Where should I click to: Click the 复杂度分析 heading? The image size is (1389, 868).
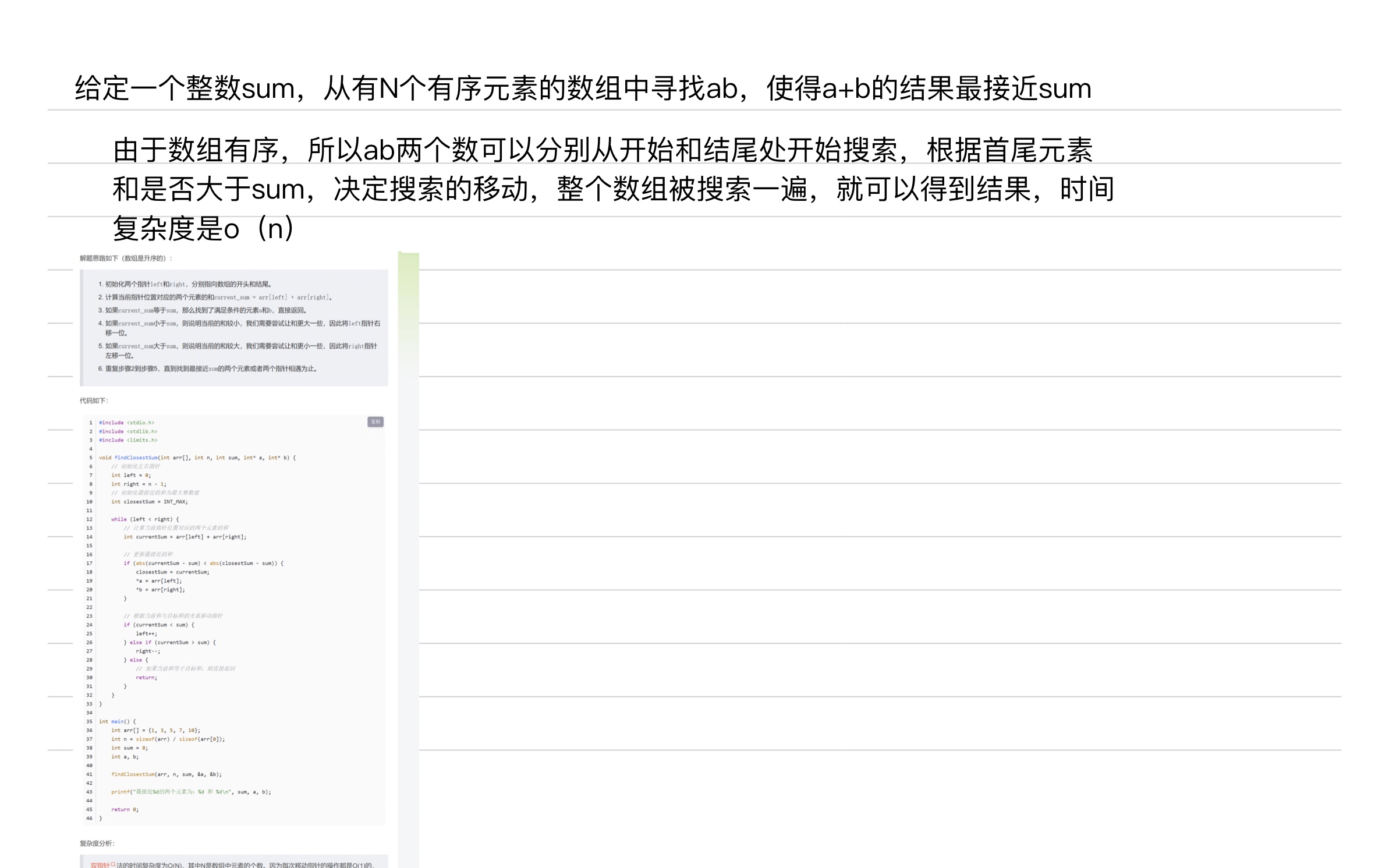coord(97,843)
